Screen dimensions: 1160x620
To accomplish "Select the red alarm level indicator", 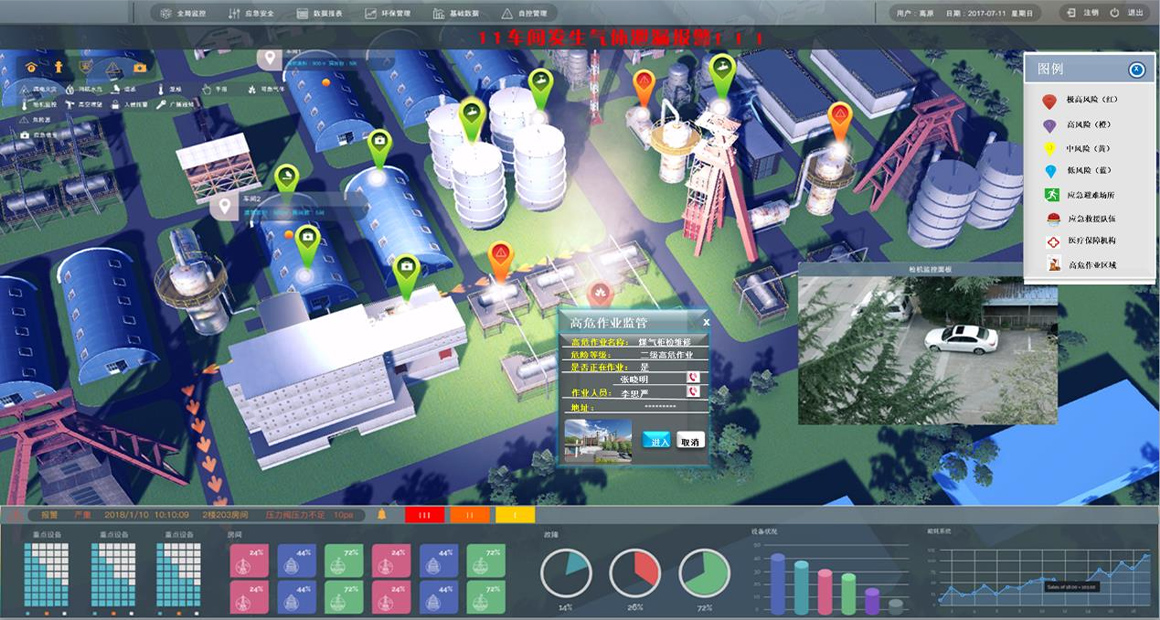I will [424, 515].
